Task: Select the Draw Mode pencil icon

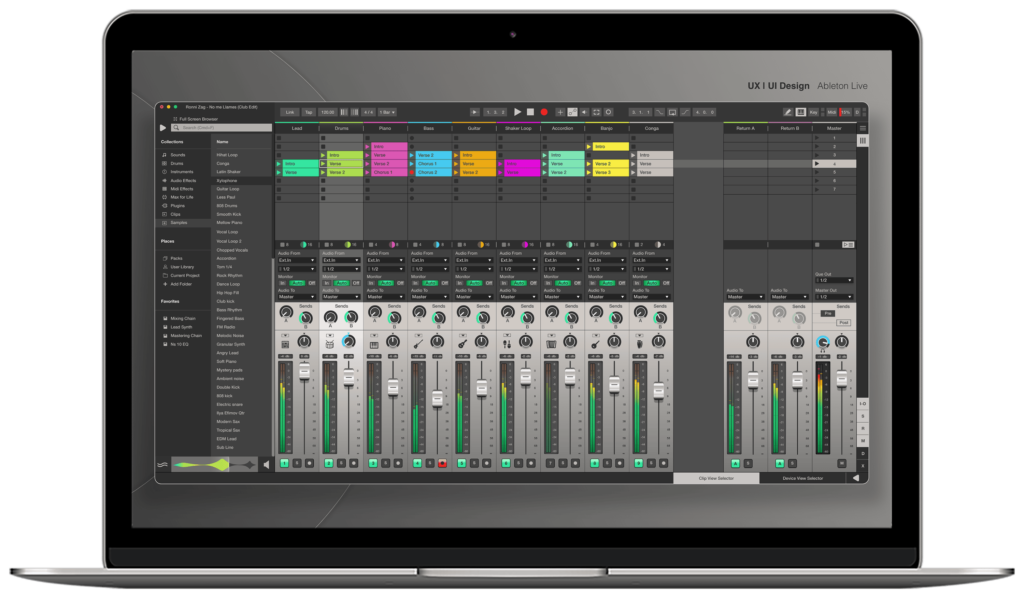Action: point(788,112)
